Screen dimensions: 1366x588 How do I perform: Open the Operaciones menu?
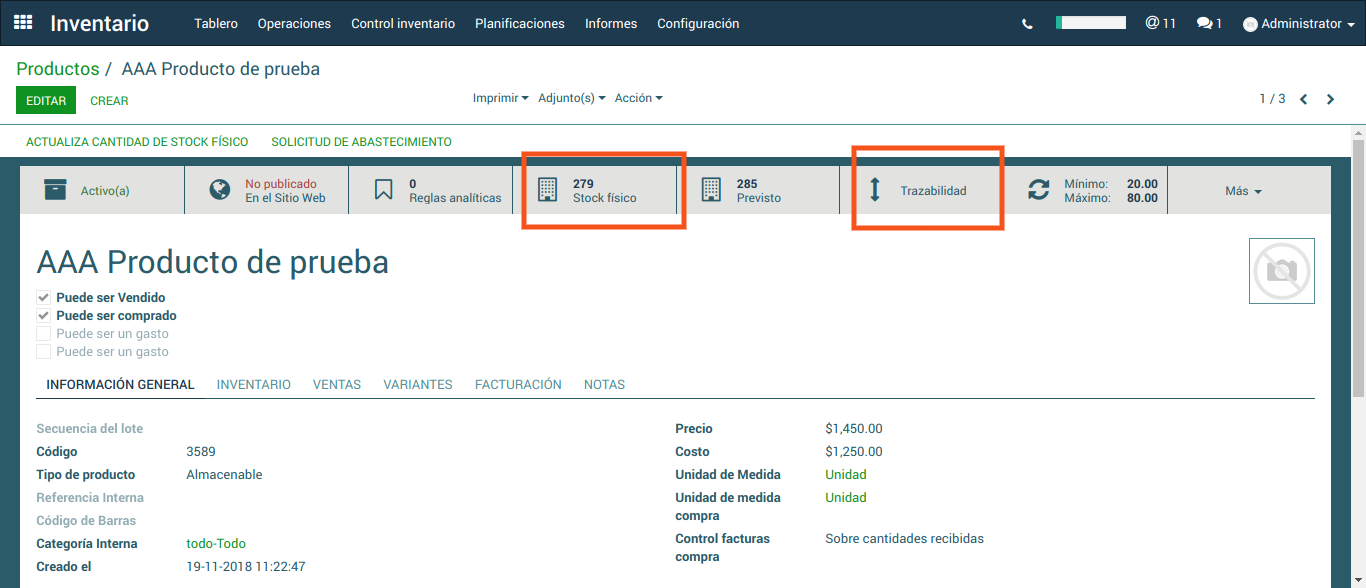click(294, 23)
